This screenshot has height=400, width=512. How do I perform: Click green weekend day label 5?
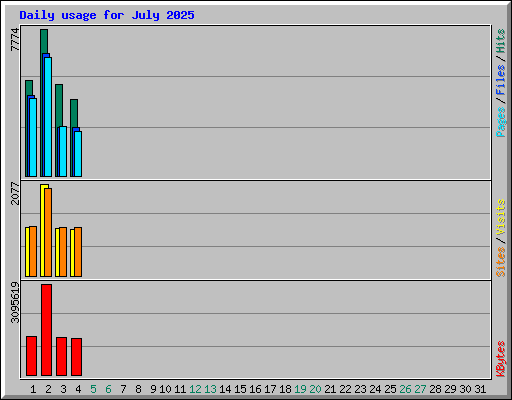click(93, 389)
